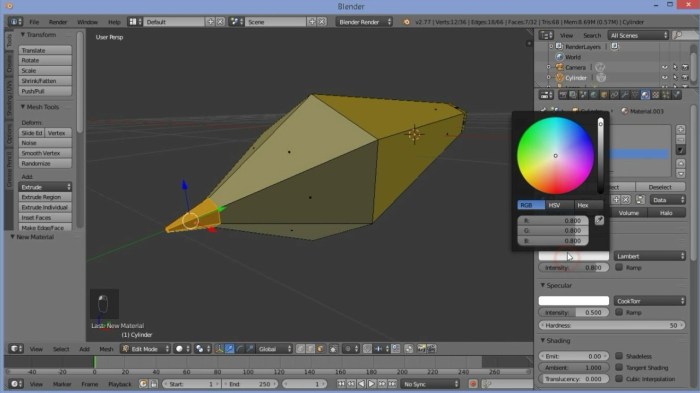Move material slot down with arrow
Screen dimensions: 700x393
tap(680, 174)
